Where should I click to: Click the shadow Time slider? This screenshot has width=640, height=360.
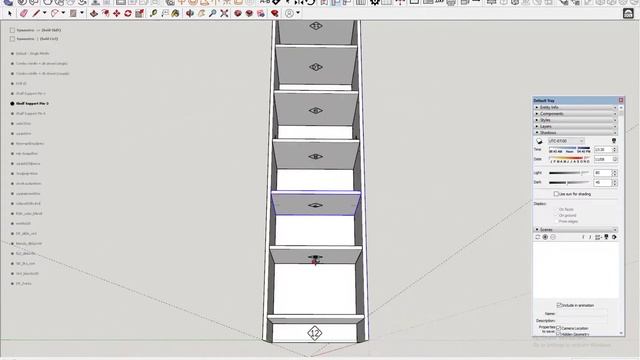click(x=569, y=148)
